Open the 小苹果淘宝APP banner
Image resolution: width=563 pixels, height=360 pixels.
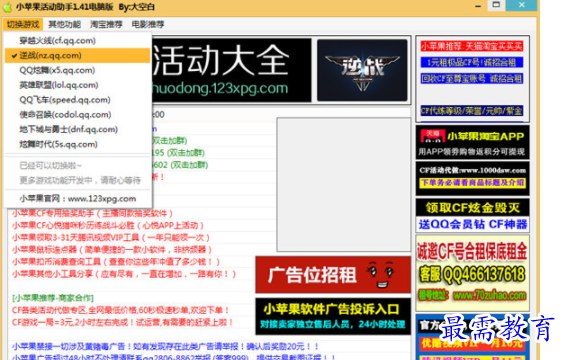click(x=473, y=142)
